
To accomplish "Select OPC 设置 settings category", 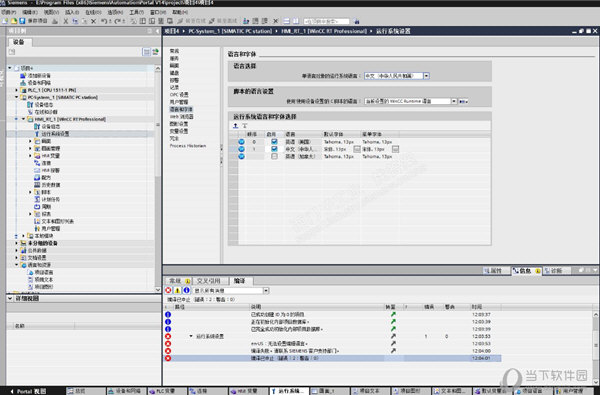I will pos(179,95).
